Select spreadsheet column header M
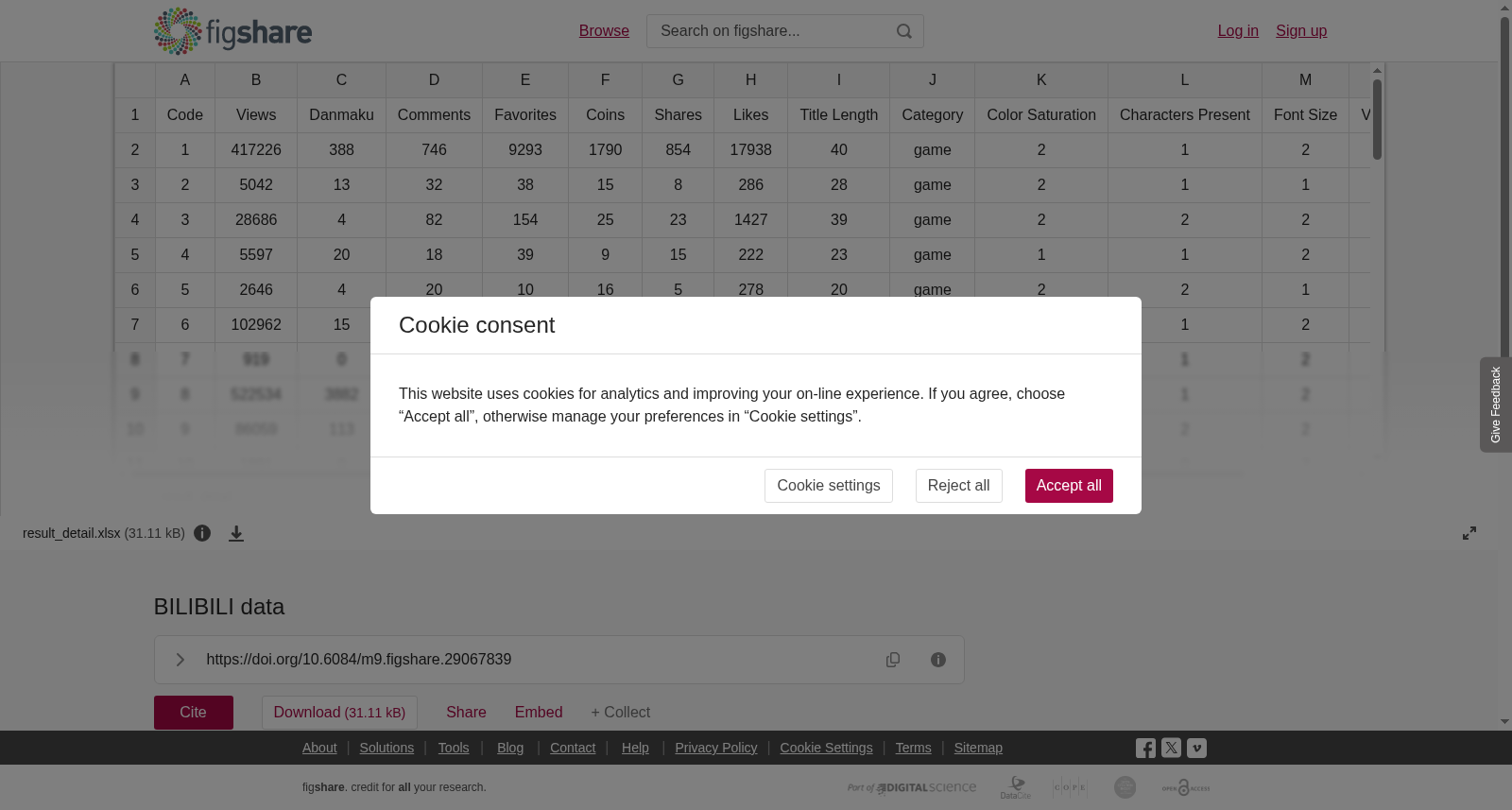 (x=1305, y=80)
